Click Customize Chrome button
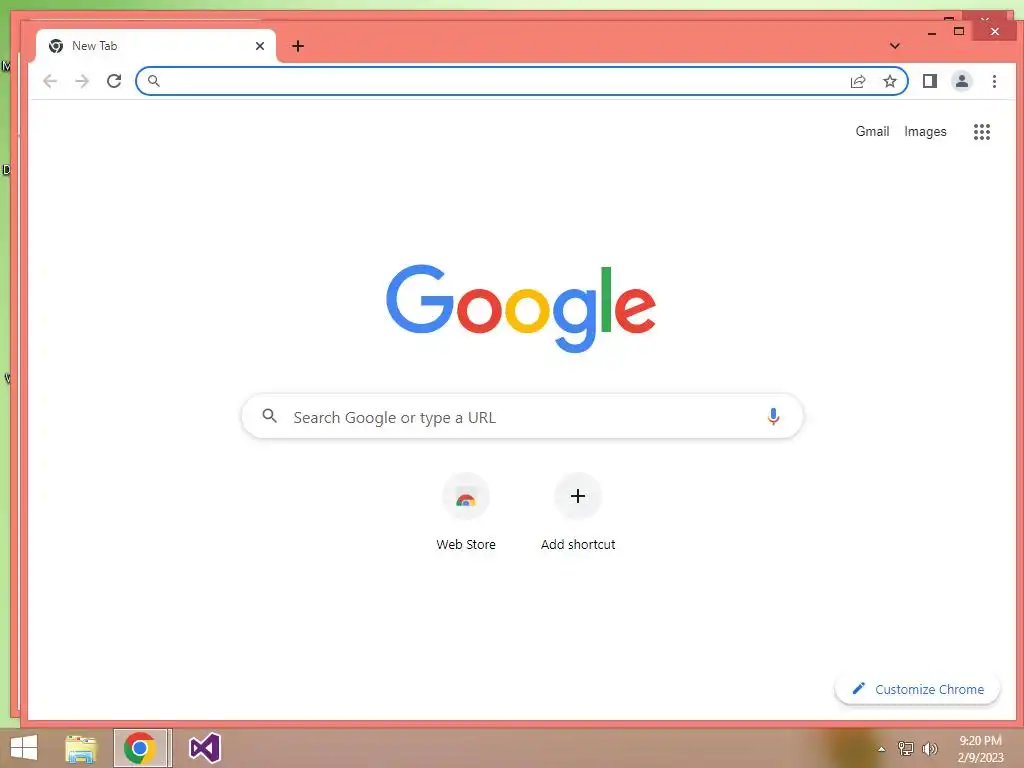The height and width of the screenshot is (768, 1024). click(918, 689)
